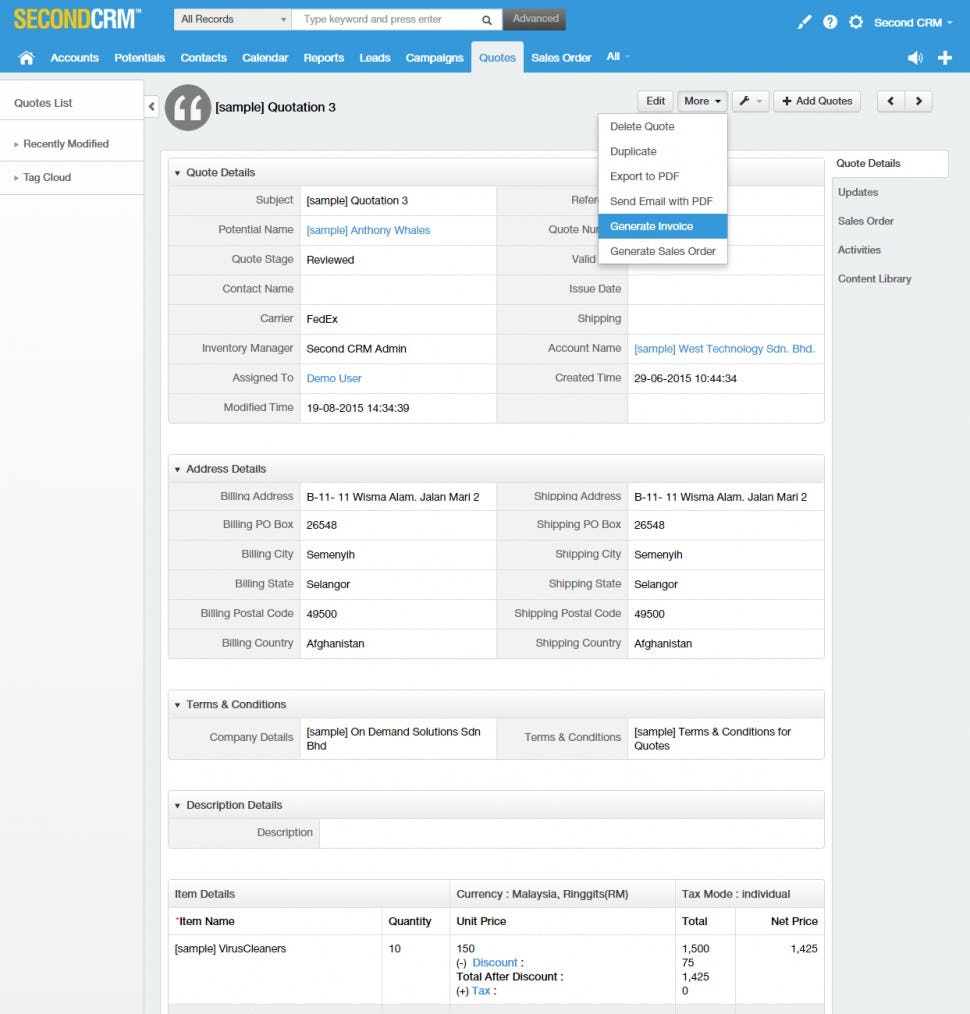Click the Edit button
This screenshot has height=1014, width=970.
655,100
